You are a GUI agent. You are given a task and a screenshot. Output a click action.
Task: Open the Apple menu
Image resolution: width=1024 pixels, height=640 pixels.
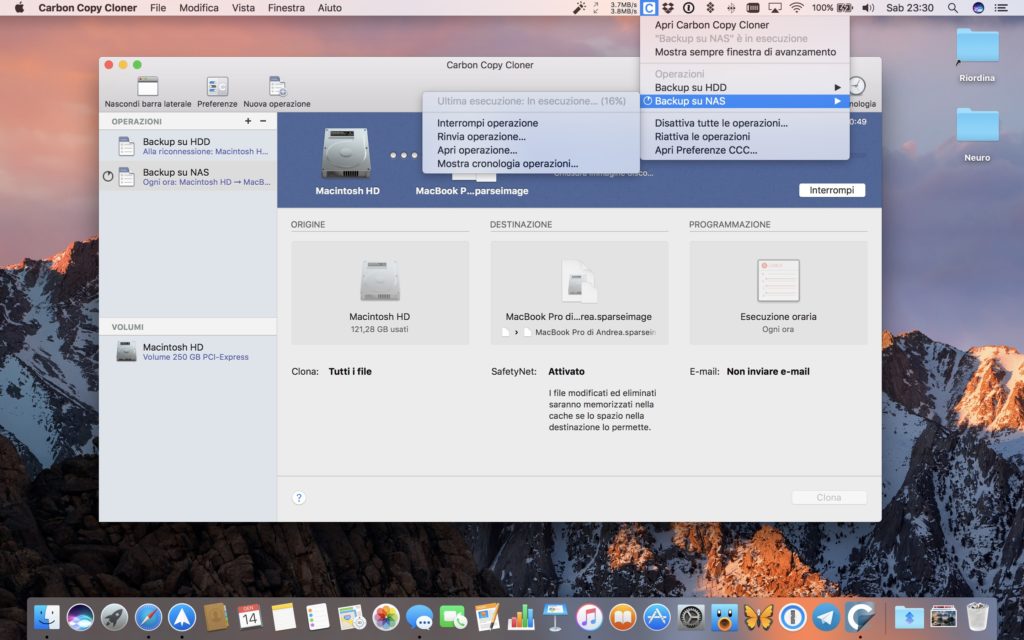click(19, 8)
